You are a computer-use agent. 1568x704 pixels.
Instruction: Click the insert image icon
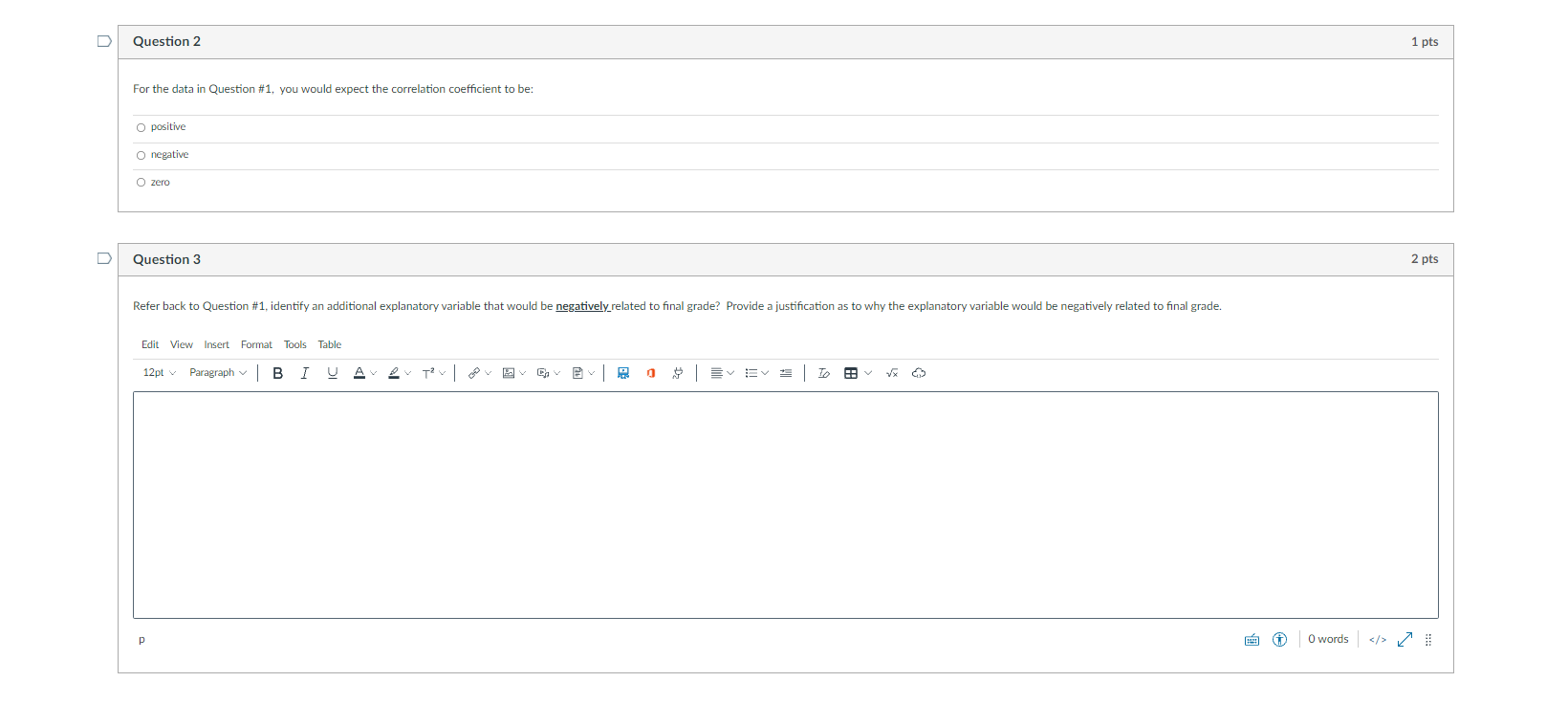[509, 373]
